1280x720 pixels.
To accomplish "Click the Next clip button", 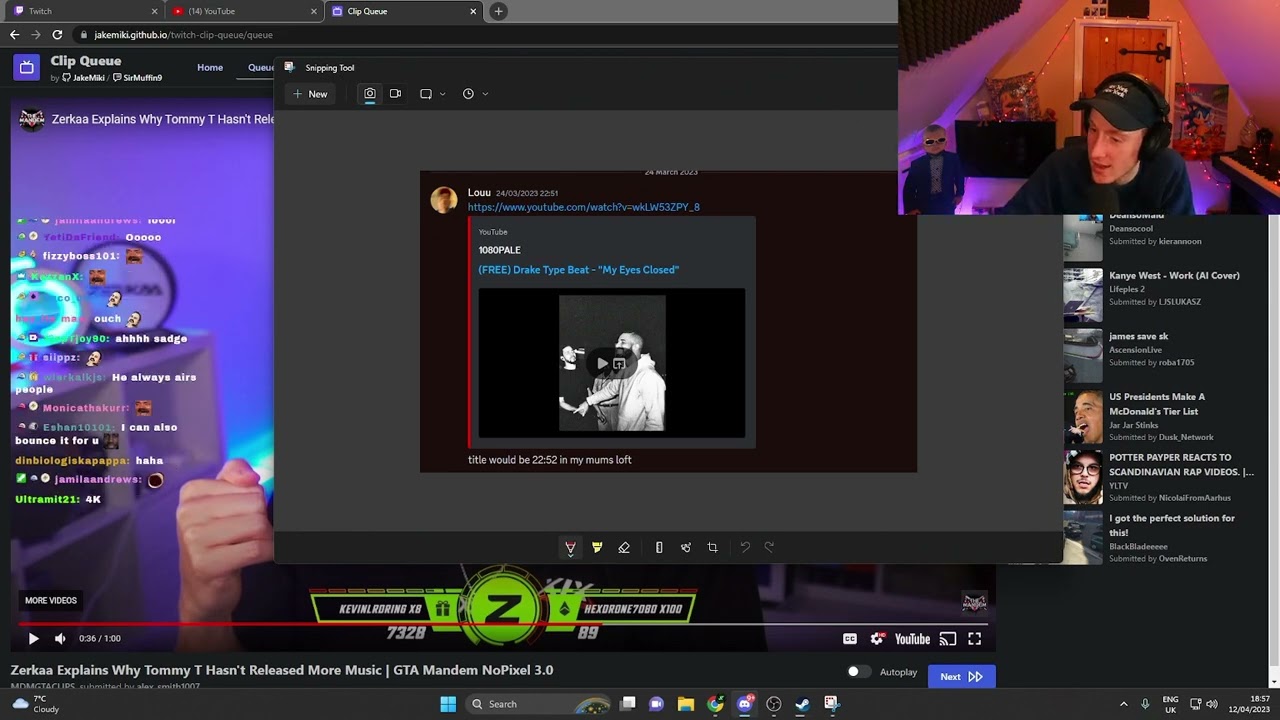I will [x=961, y=677].
